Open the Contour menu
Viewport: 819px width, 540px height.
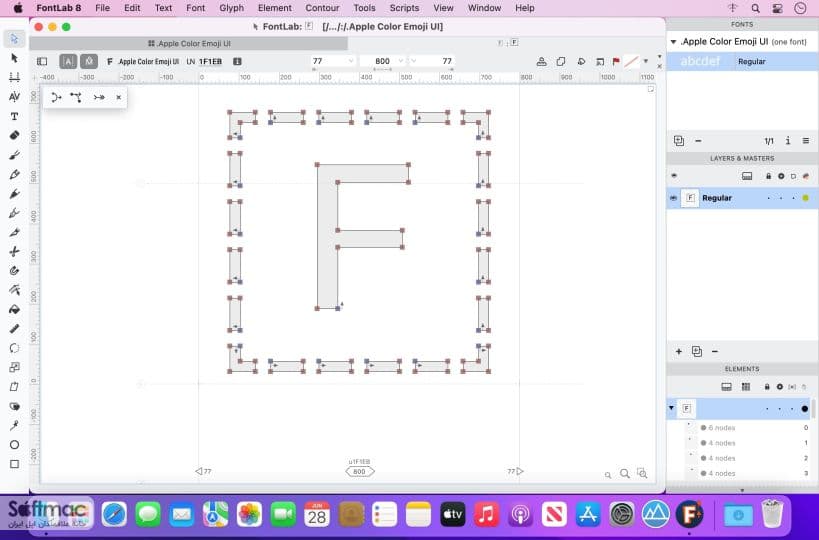322,8
